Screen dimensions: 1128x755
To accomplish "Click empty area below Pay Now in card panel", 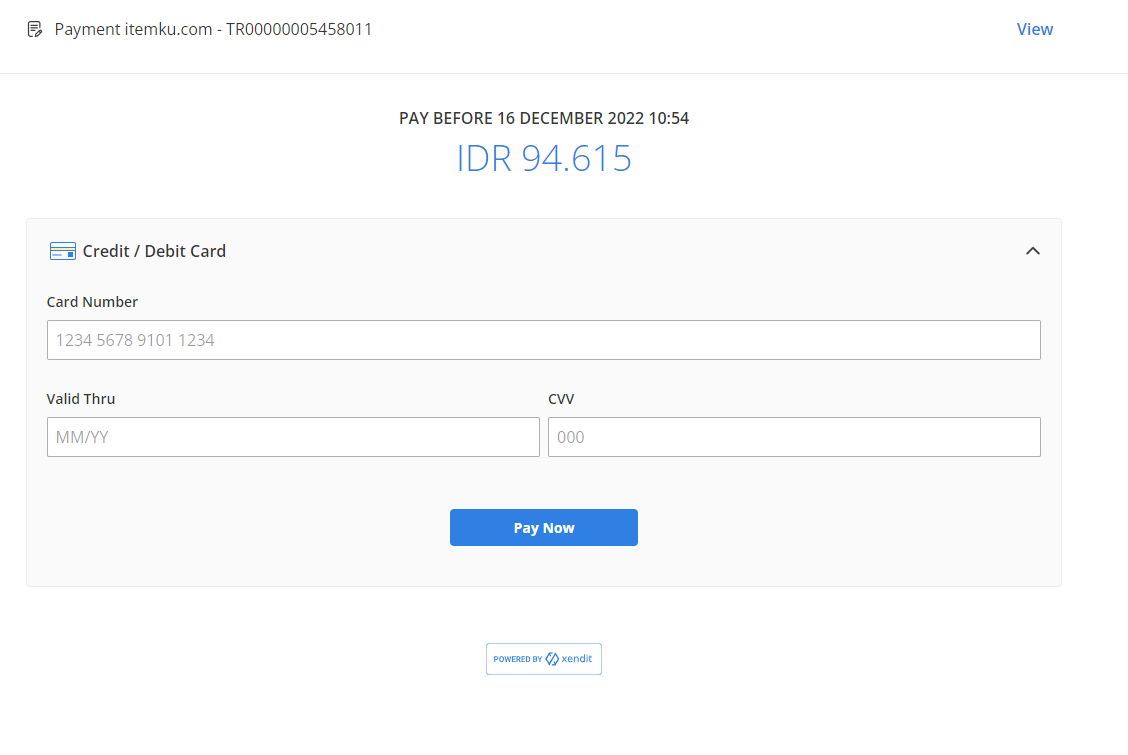I will 543,566.
